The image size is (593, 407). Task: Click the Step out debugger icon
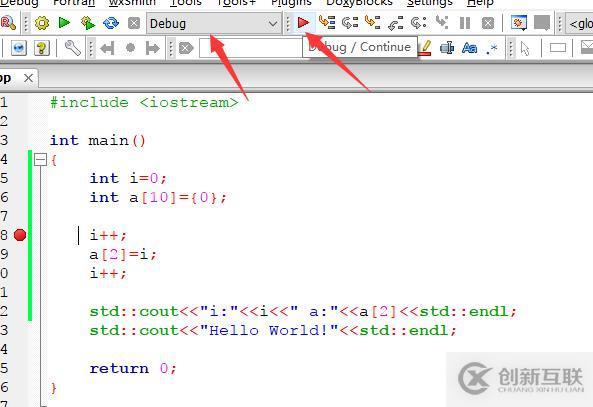pyautogui.click(x=396, y=23)
